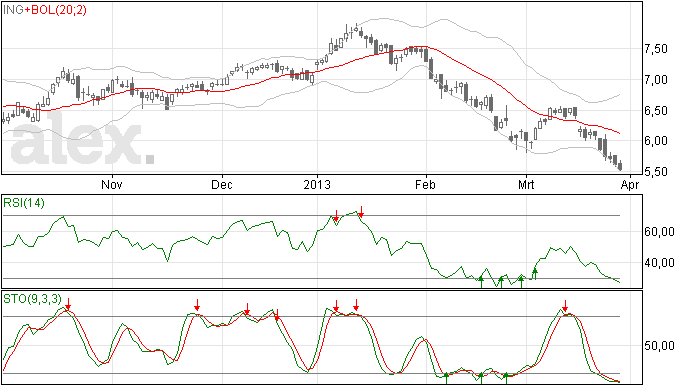Click the second green buy arrow on stochastic
The width and height of the screenshot is (690, 387).
[481, 378]
